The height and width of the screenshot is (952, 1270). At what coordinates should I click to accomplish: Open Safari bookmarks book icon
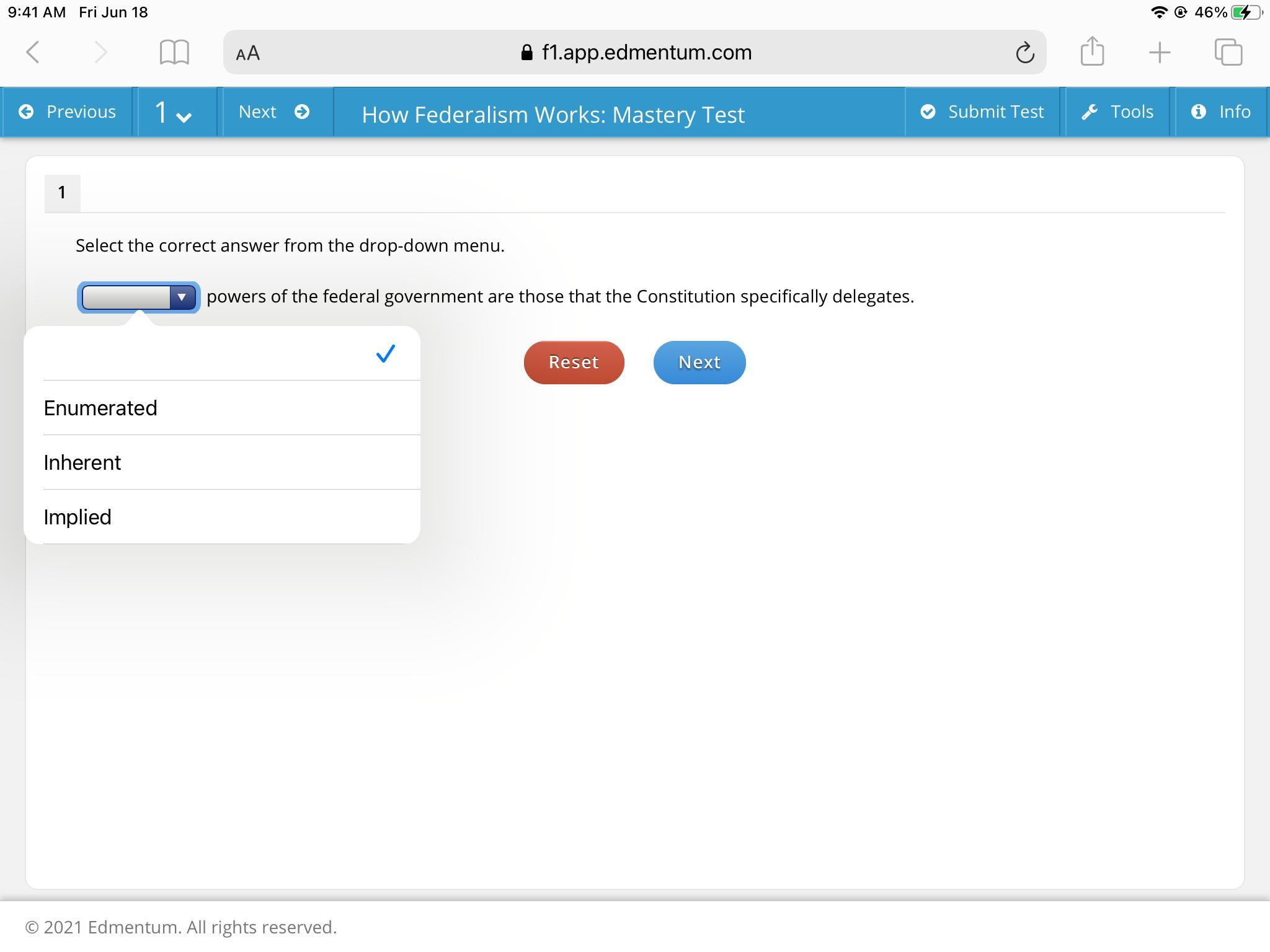pos(174,52)
